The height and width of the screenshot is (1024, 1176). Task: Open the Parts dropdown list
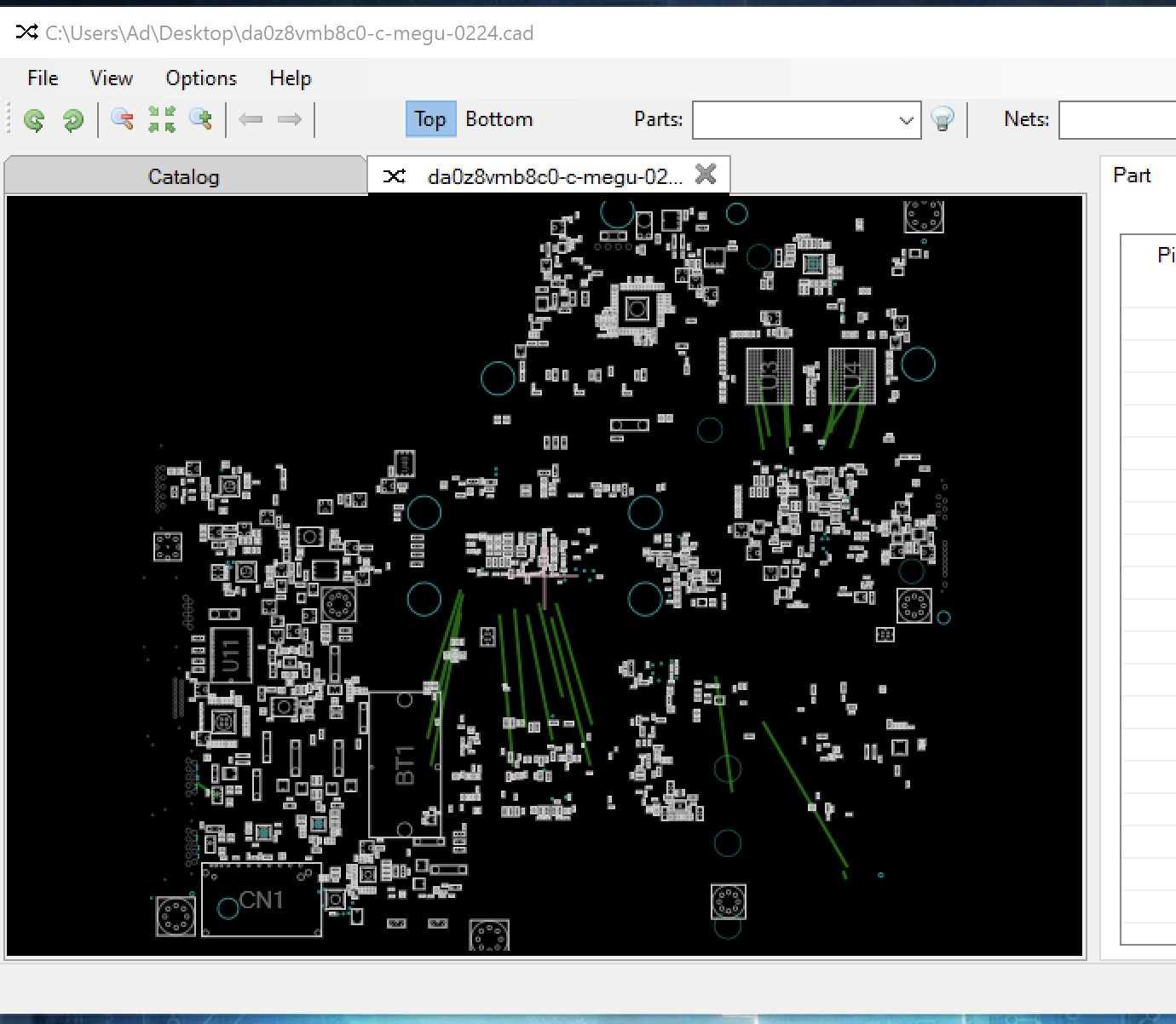pyautogui.click(x=906, y=119)
